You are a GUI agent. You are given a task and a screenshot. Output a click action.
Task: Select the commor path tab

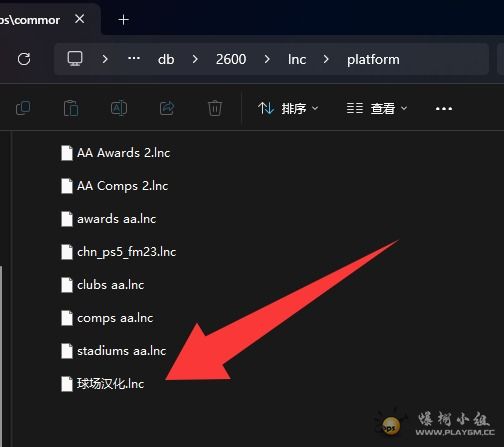pyautogui.click(x=30, y=20)
